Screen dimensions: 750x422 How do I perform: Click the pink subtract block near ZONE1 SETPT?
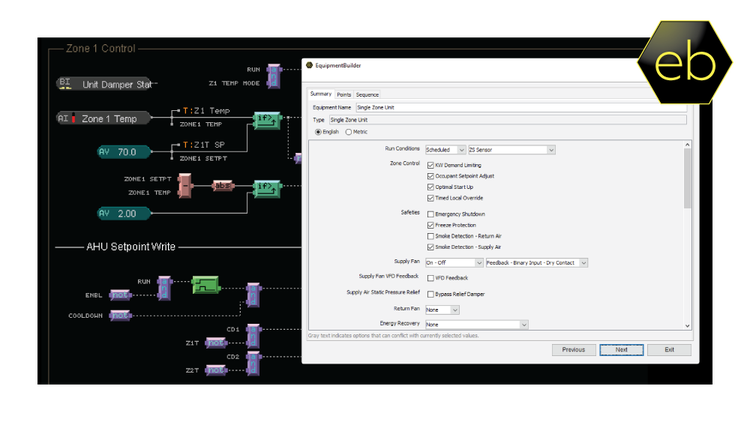coord(185,186)
